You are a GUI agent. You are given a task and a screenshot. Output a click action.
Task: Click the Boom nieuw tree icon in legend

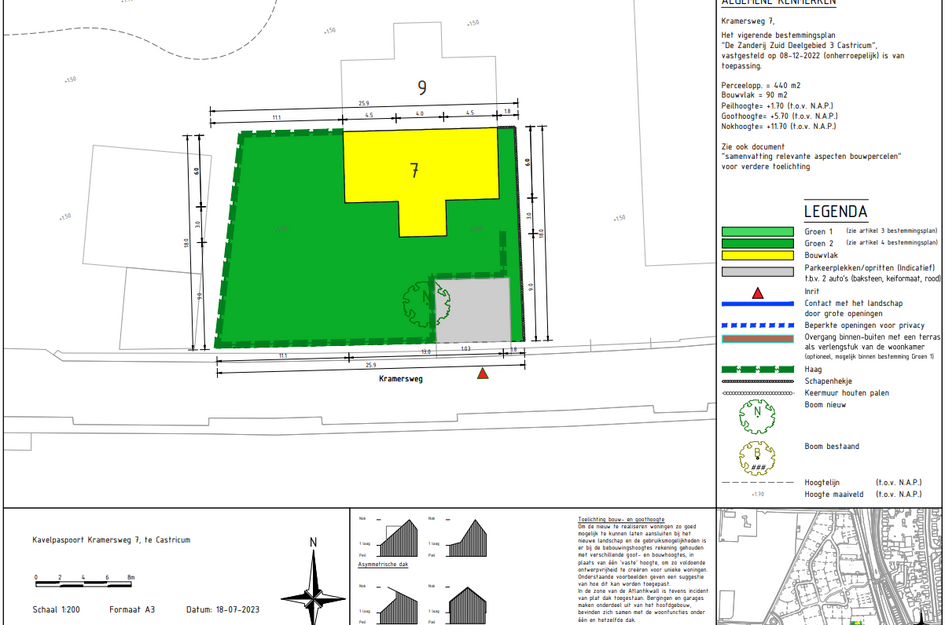point(758,416)
